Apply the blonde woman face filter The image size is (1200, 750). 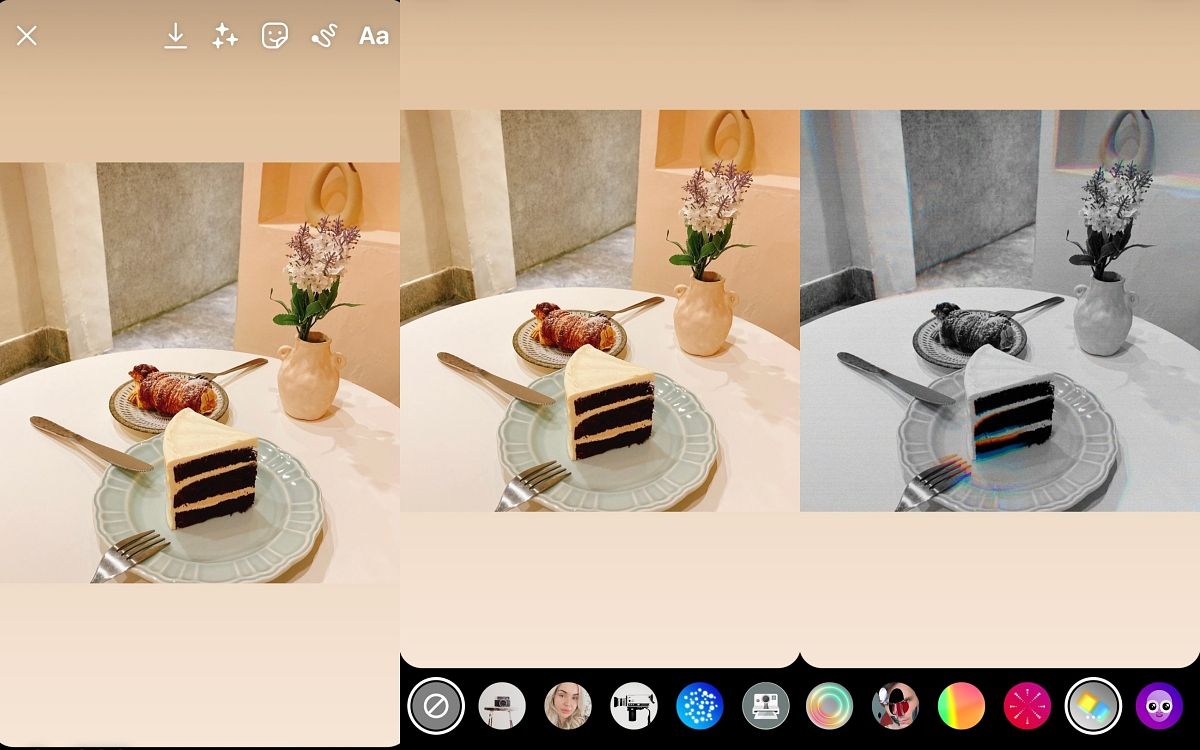(x=567, y=706)
